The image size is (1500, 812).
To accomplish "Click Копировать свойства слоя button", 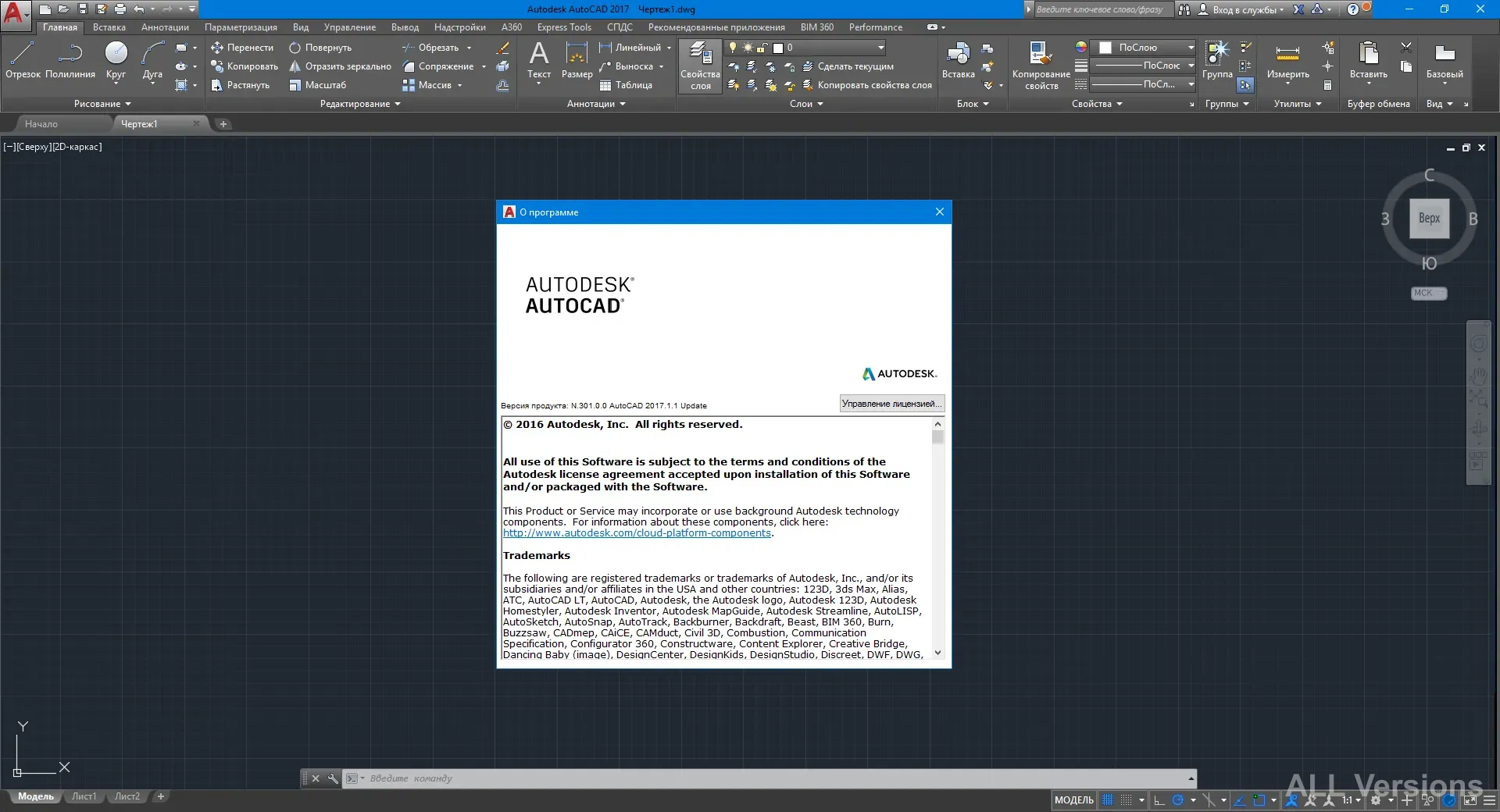I will tap(867, 85).
